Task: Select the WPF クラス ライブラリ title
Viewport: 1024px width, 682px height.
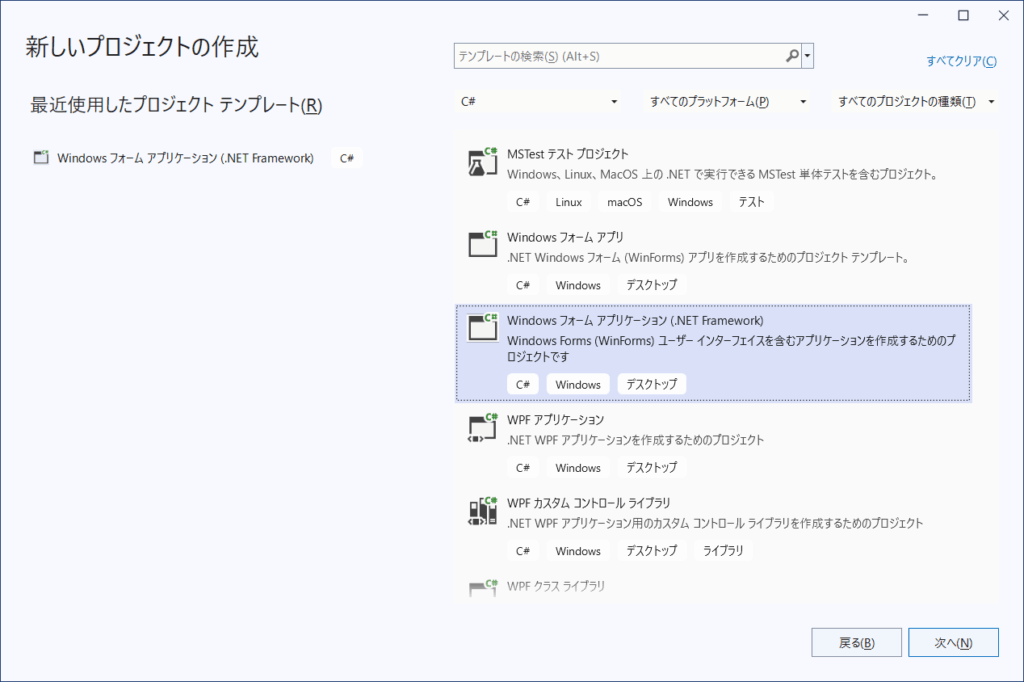Action: pyautogui.click(x=556, y=586)
